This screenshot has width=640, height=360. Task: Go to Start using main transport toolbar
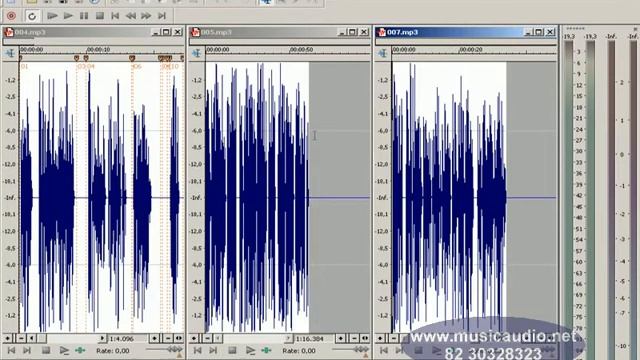tap(115, 16)
